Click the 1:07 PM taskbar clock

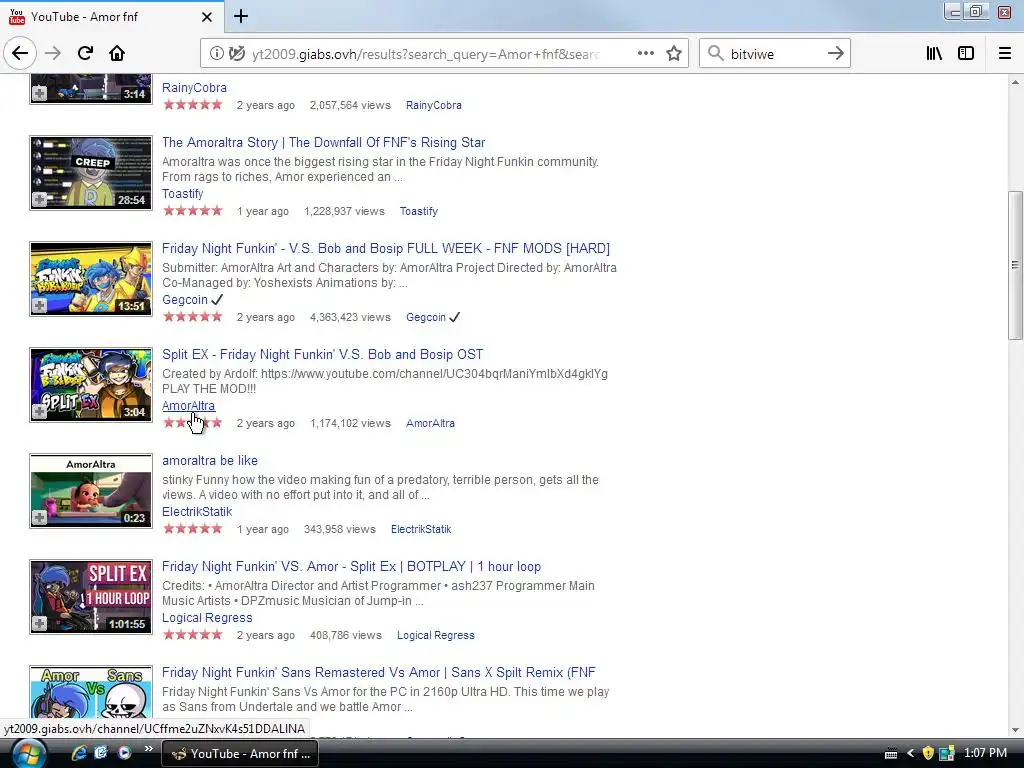[x=985, y=753]
